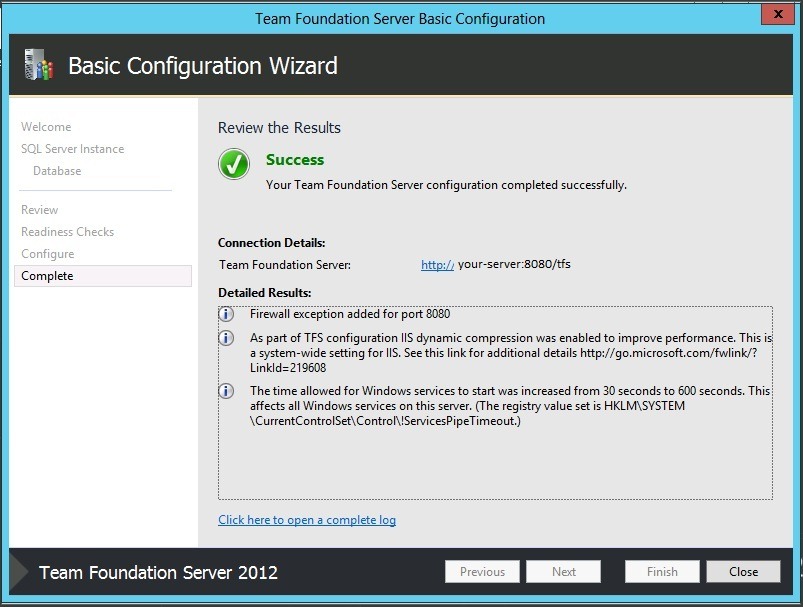
Task: Click info icon beside firewall exception message
Action: coord(227,314)
